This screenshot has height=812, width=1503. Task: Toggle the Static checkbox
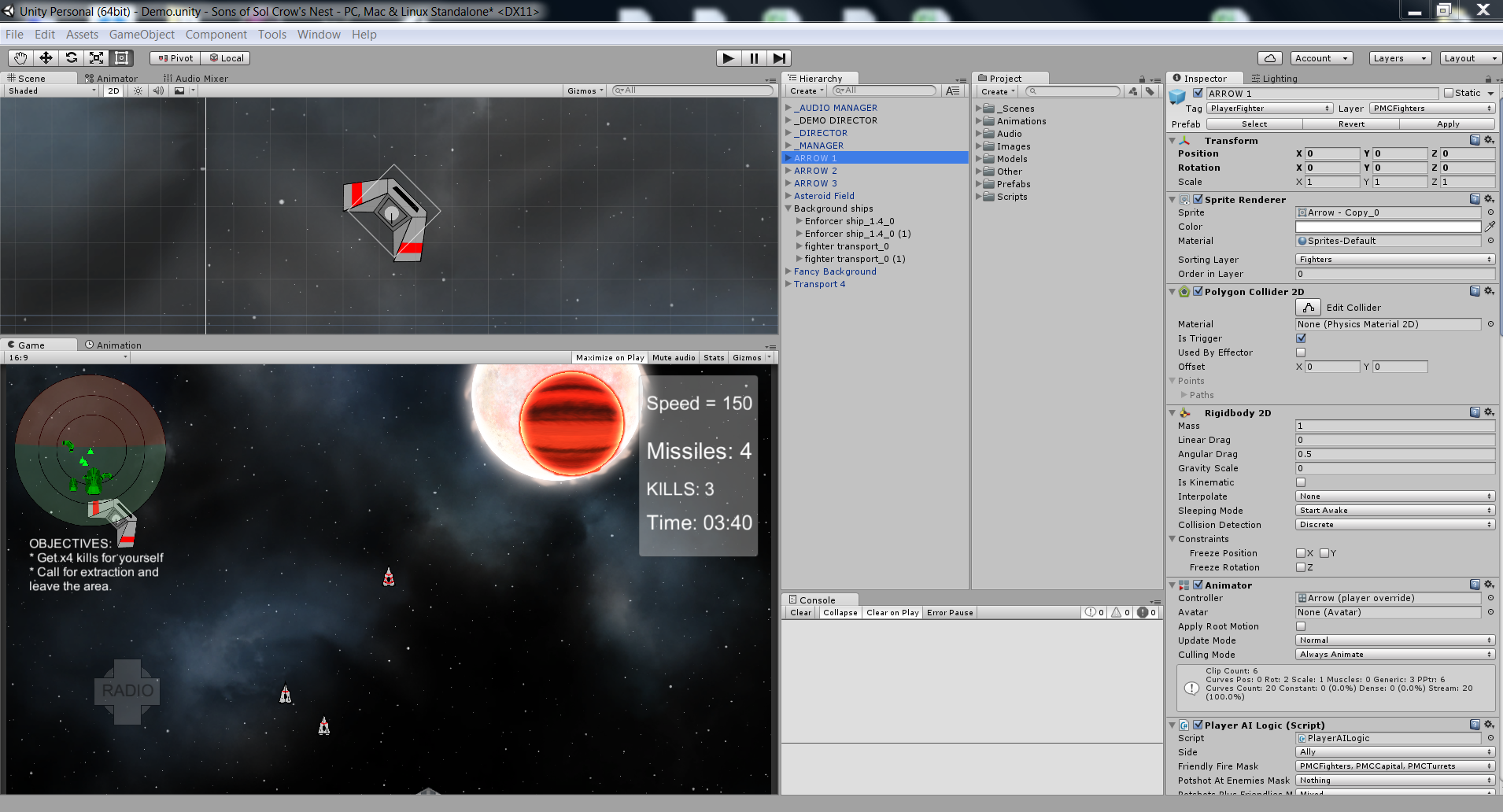pyautogui.click(x=1449, y=93)
